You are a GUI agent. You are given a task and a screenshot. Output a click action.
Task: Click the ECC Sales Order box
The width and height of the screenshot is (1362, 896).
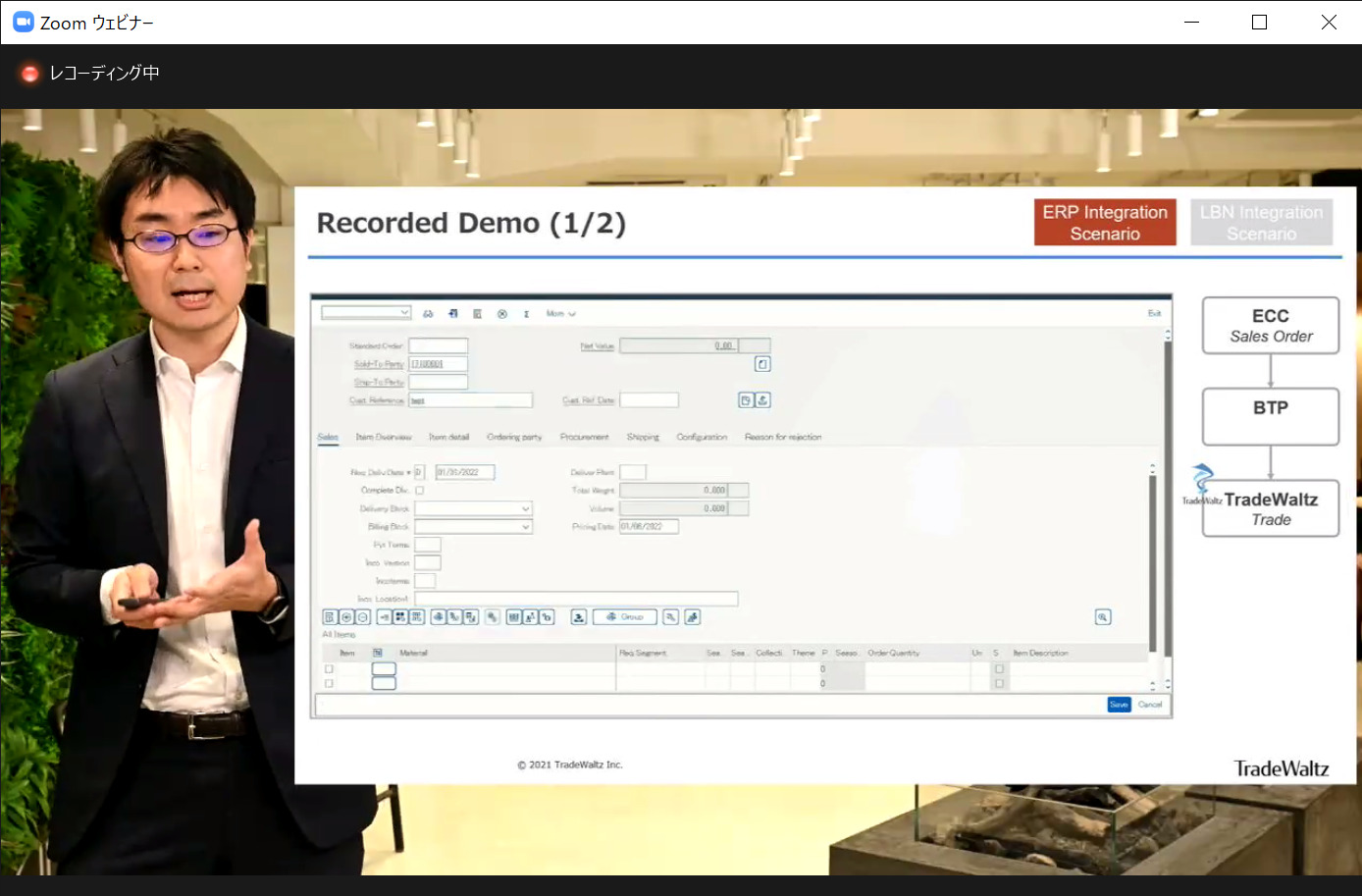coord(1271,326)
